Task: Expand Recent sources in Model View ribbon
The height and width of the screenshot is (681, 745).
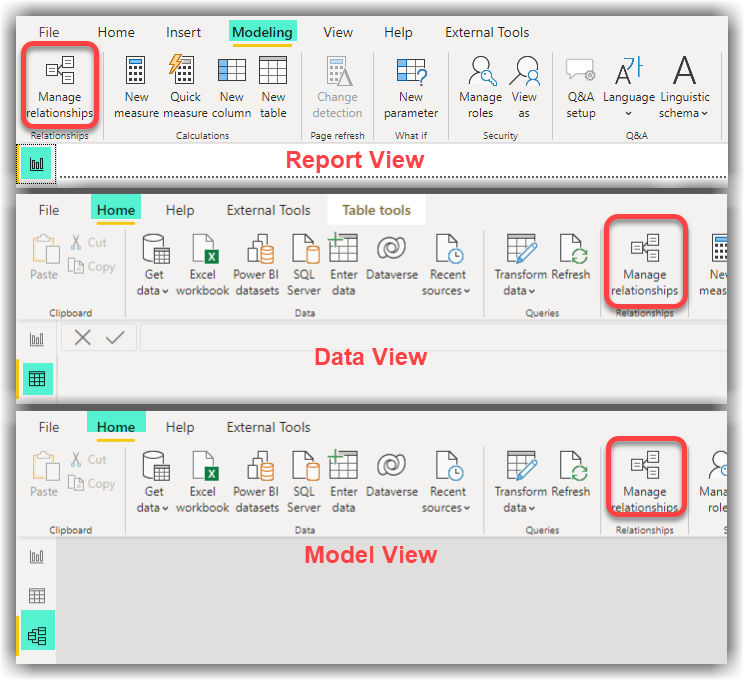Action: coord(446,482)
